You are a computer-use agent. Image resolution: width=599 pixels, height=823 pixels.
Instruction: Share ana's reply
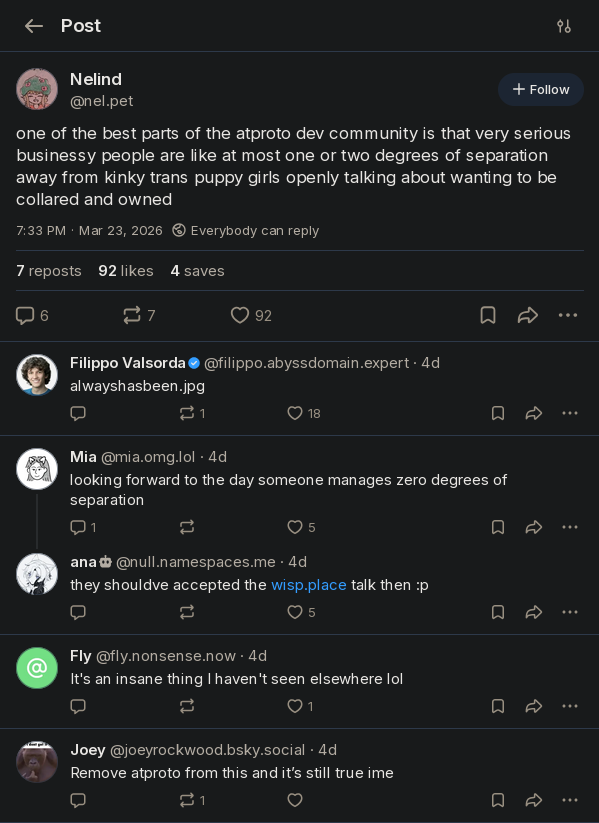click(x=534, y=612)
